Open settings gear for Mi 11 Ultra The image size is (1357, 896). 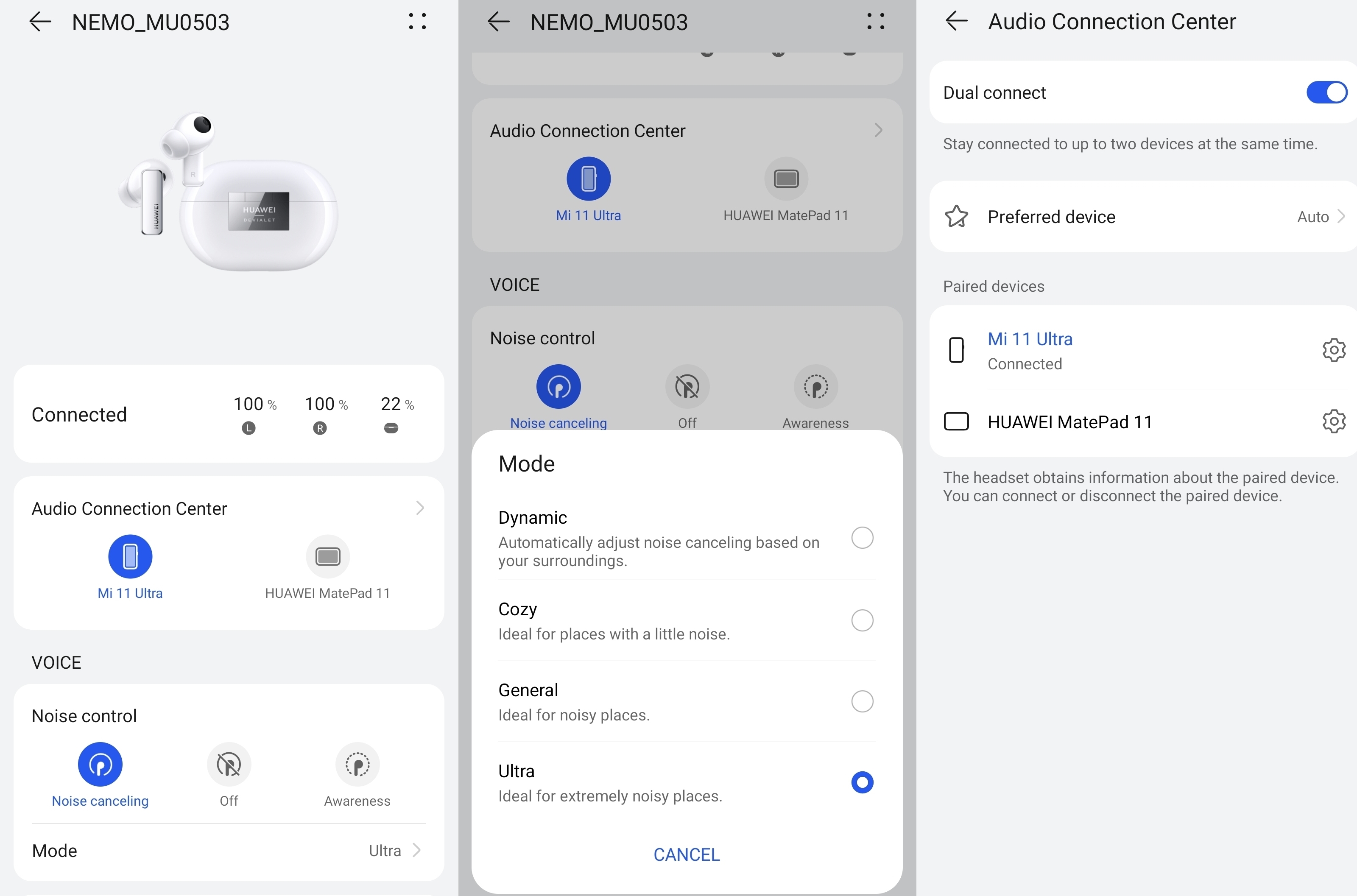[1334, 350]
